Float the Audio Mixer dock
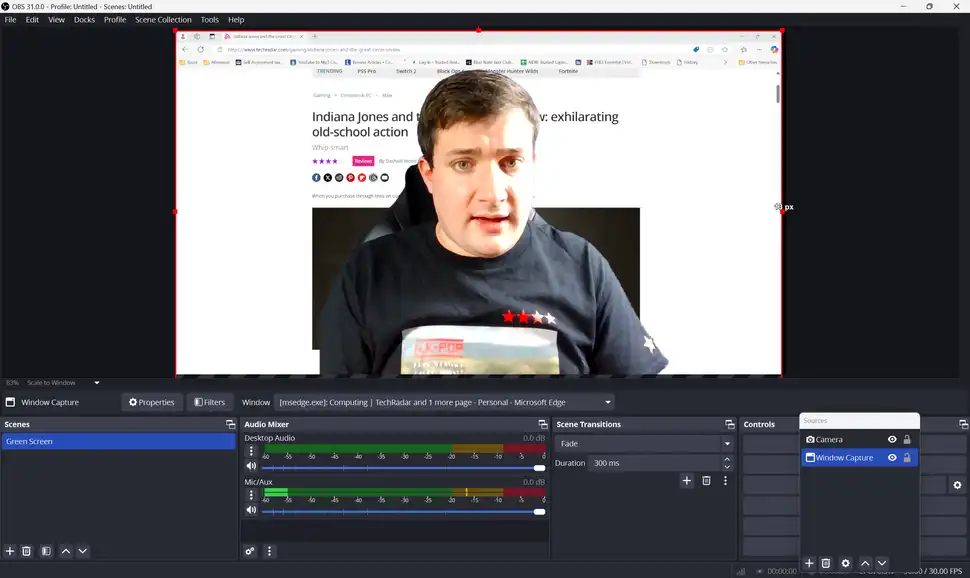 [x=543, y=424]
